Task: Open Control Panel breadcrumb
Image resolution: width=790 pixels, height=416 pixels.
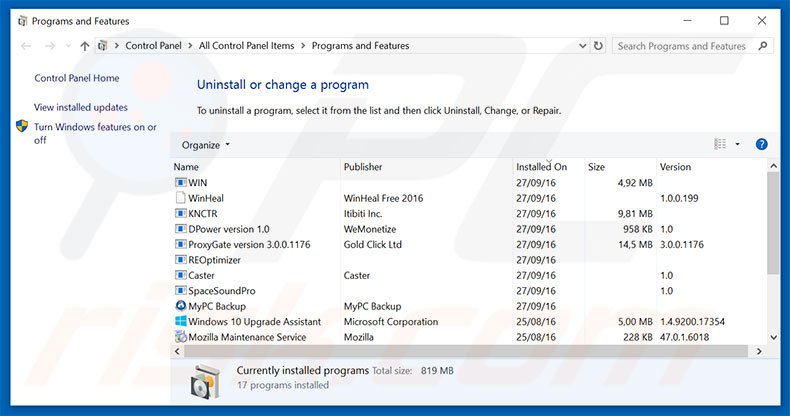Action: 153,46
